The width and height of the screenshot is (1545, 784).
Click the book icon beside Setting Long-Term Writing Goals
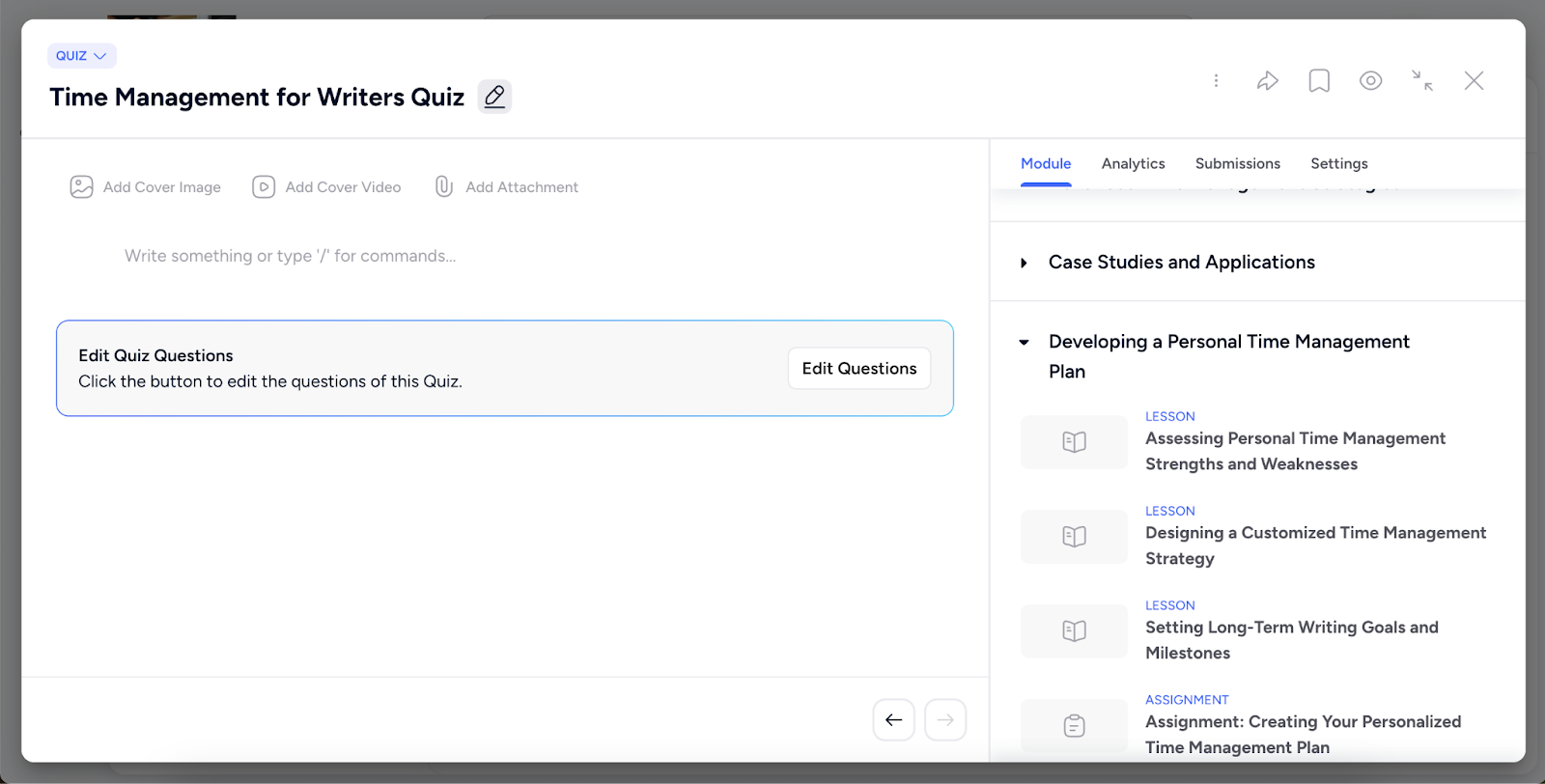pos(1073,630)
